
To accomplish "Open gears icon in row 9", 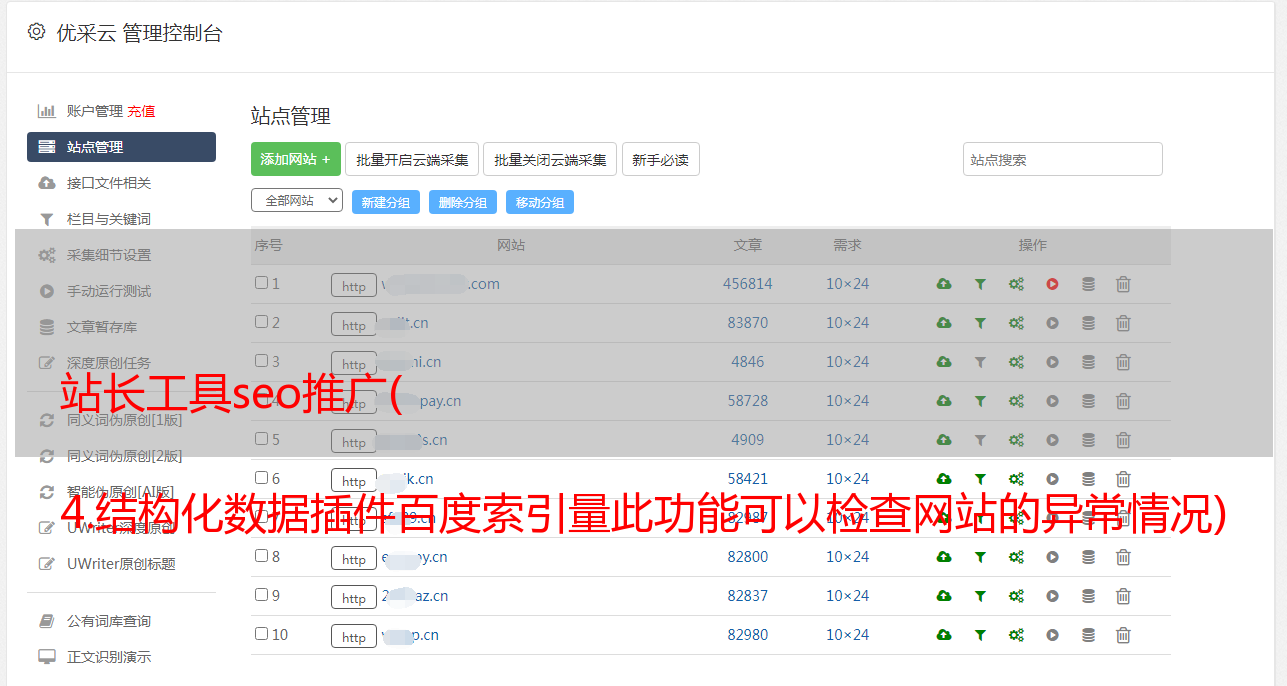I will pyautogui.click(x=1016, y=596).
